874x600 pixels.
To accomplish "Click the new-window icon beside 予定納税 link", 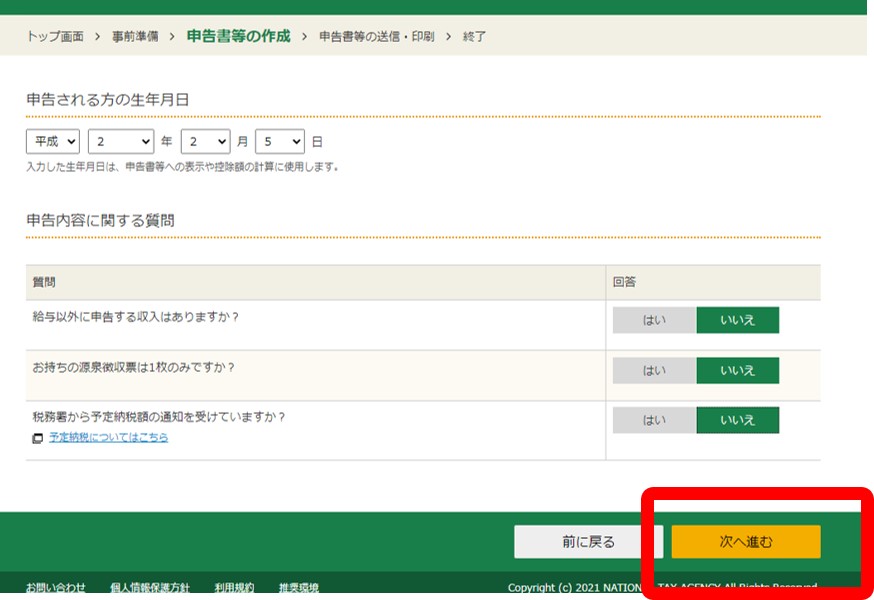I will point(38,439).
